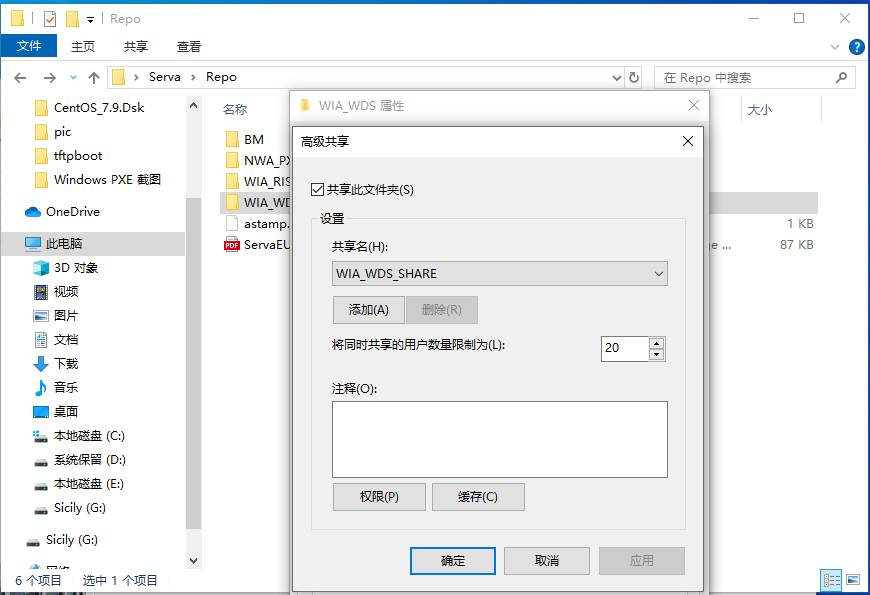870x595 pixels.
Task: Open the help question mark icon
Action: coord(857,46)
